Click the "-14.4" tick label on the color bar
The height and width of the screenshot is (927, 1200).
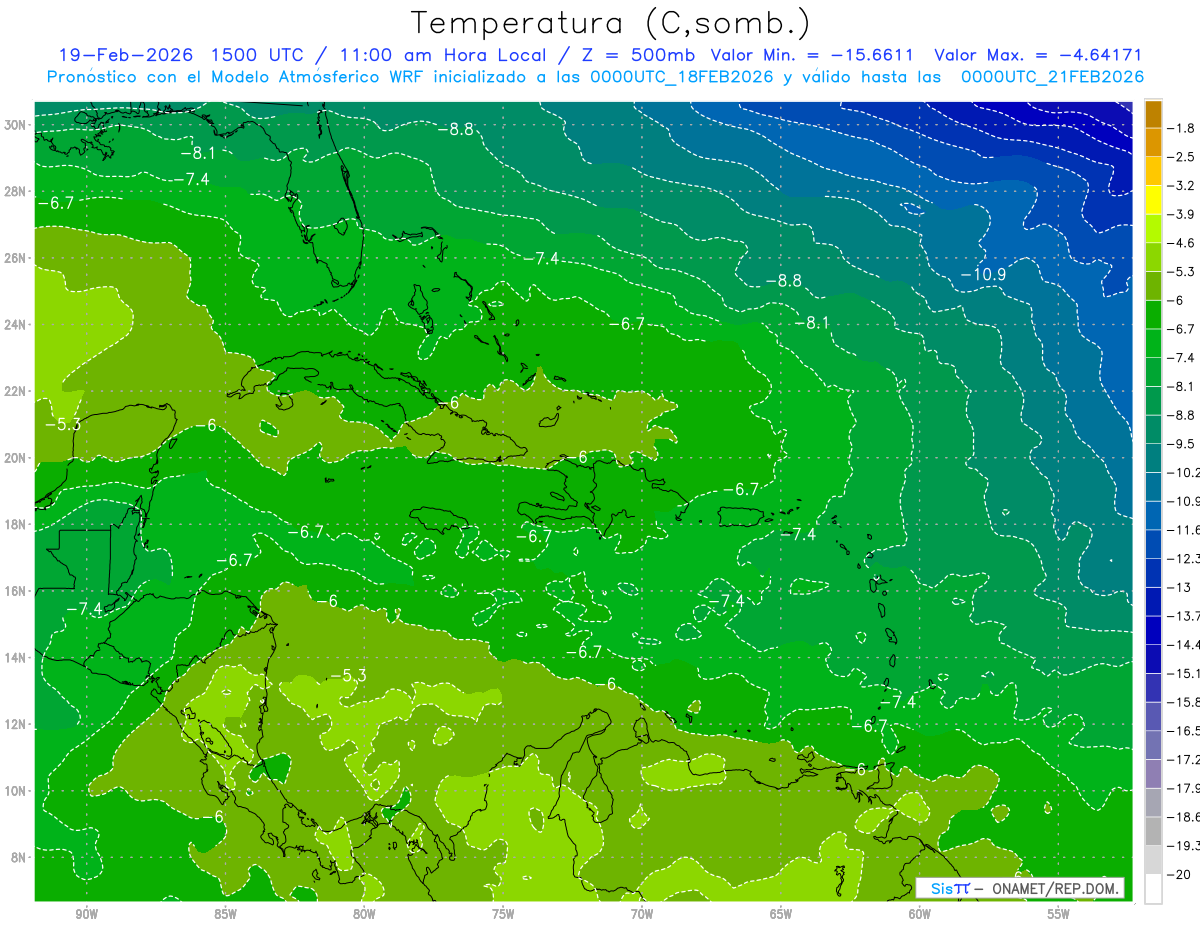[1182, 645]
